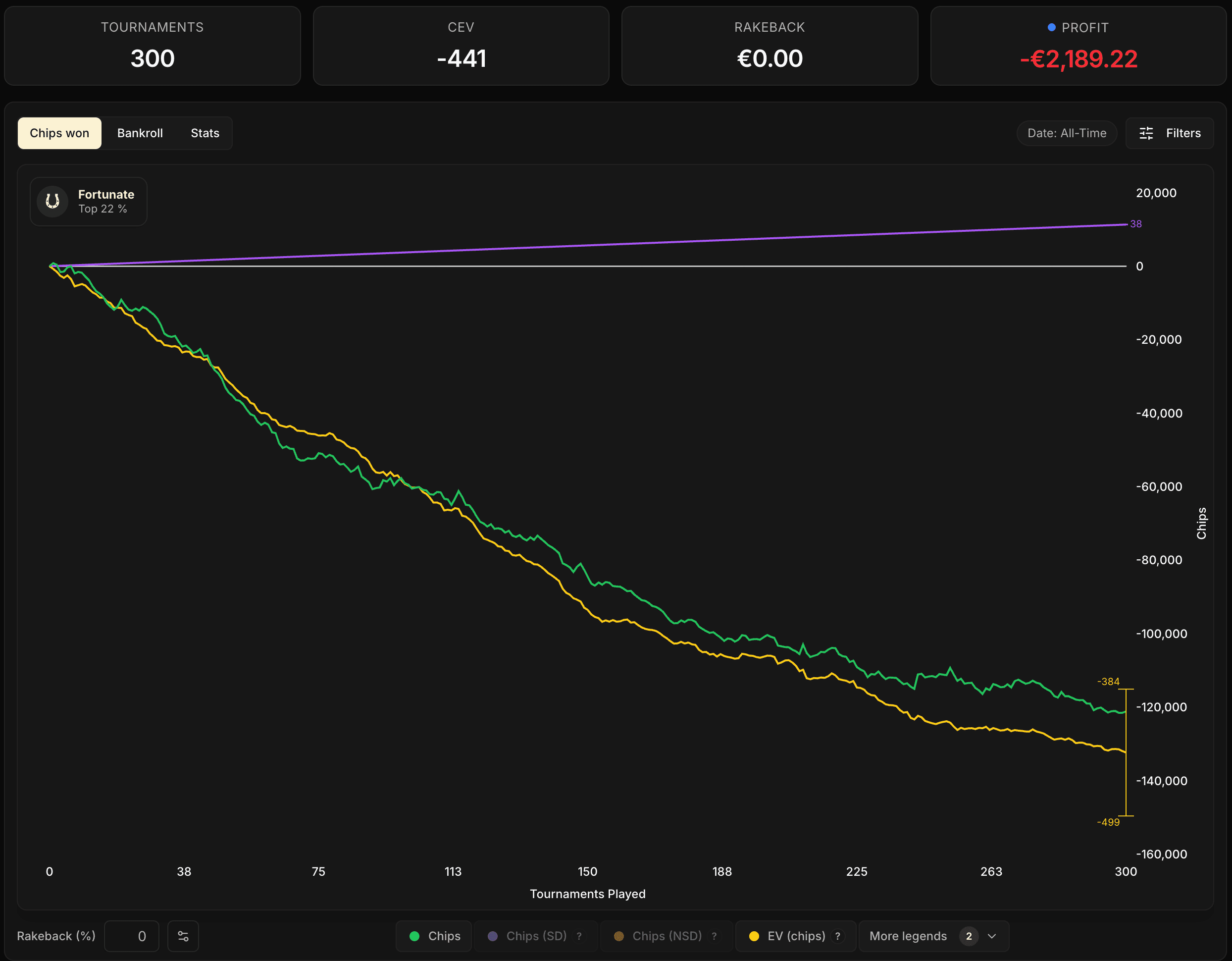Open the Filters button
The width and height of the screenshot is (1232, 961).
coord(1170,133)
